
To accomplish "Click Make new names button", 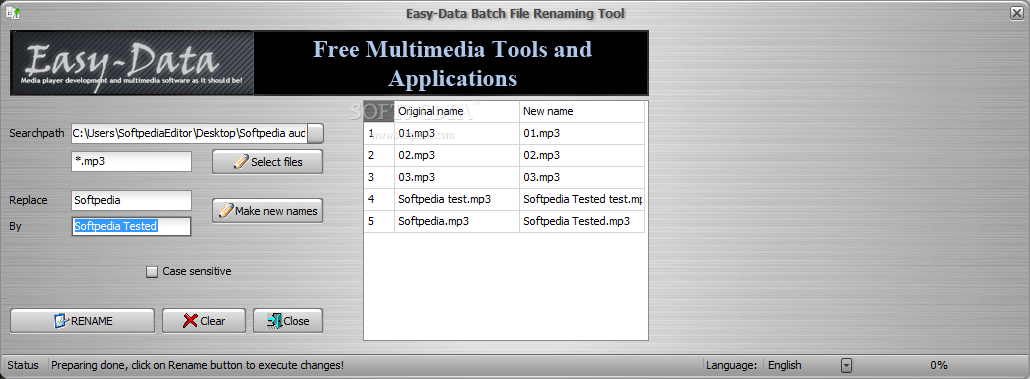I will click(267, 211).
